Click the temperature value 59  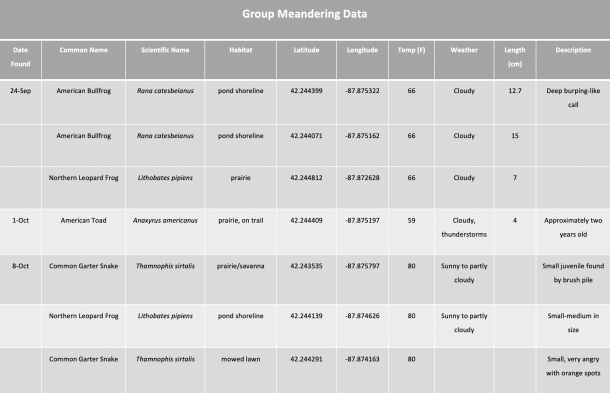[411, 220]
